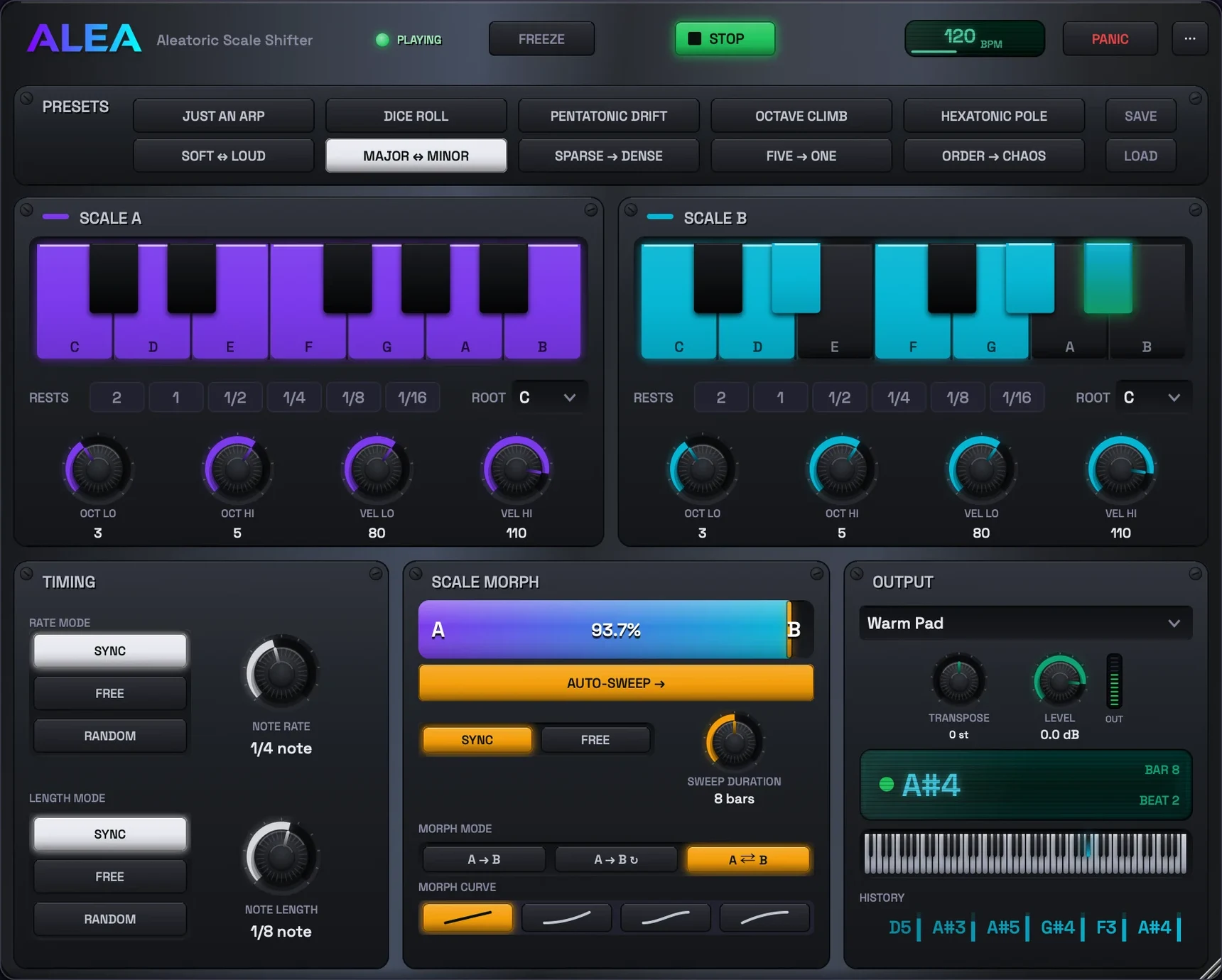
Task: Set Length Mode to RANDOM
Action: [110, 919]
